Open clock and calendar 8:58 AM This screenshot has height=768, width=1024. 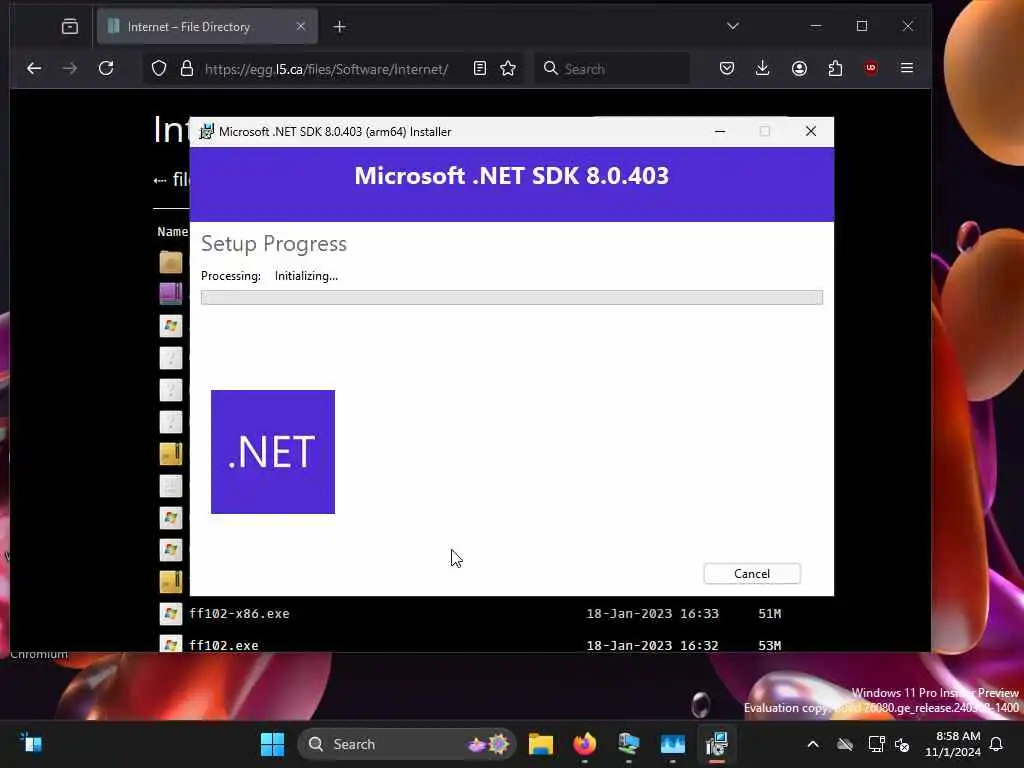tap(953, 744)
